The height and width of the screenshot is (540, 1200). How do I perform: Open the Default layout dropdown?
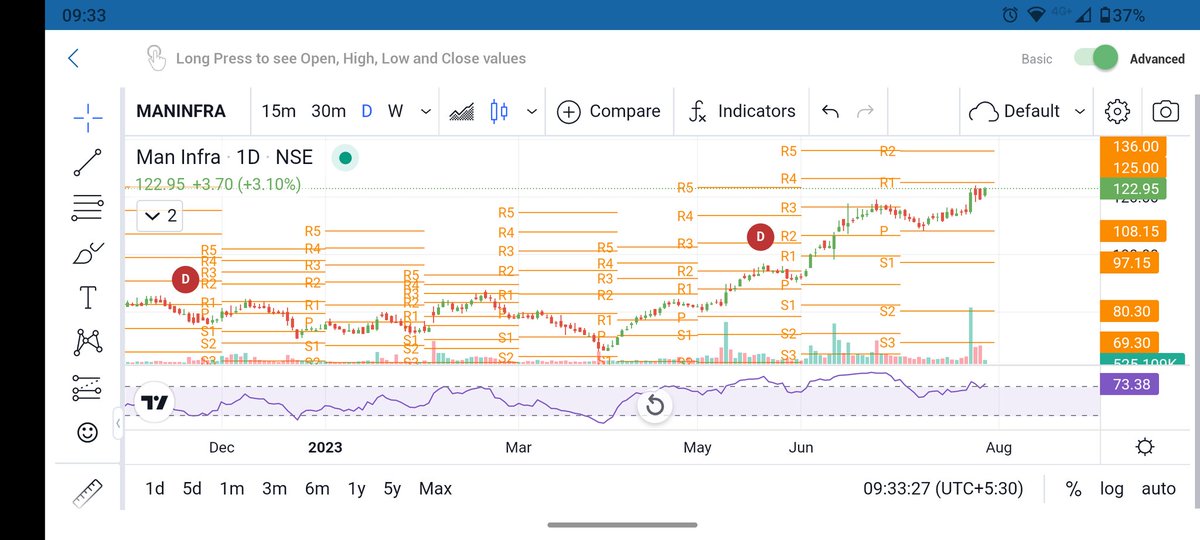1029,111
